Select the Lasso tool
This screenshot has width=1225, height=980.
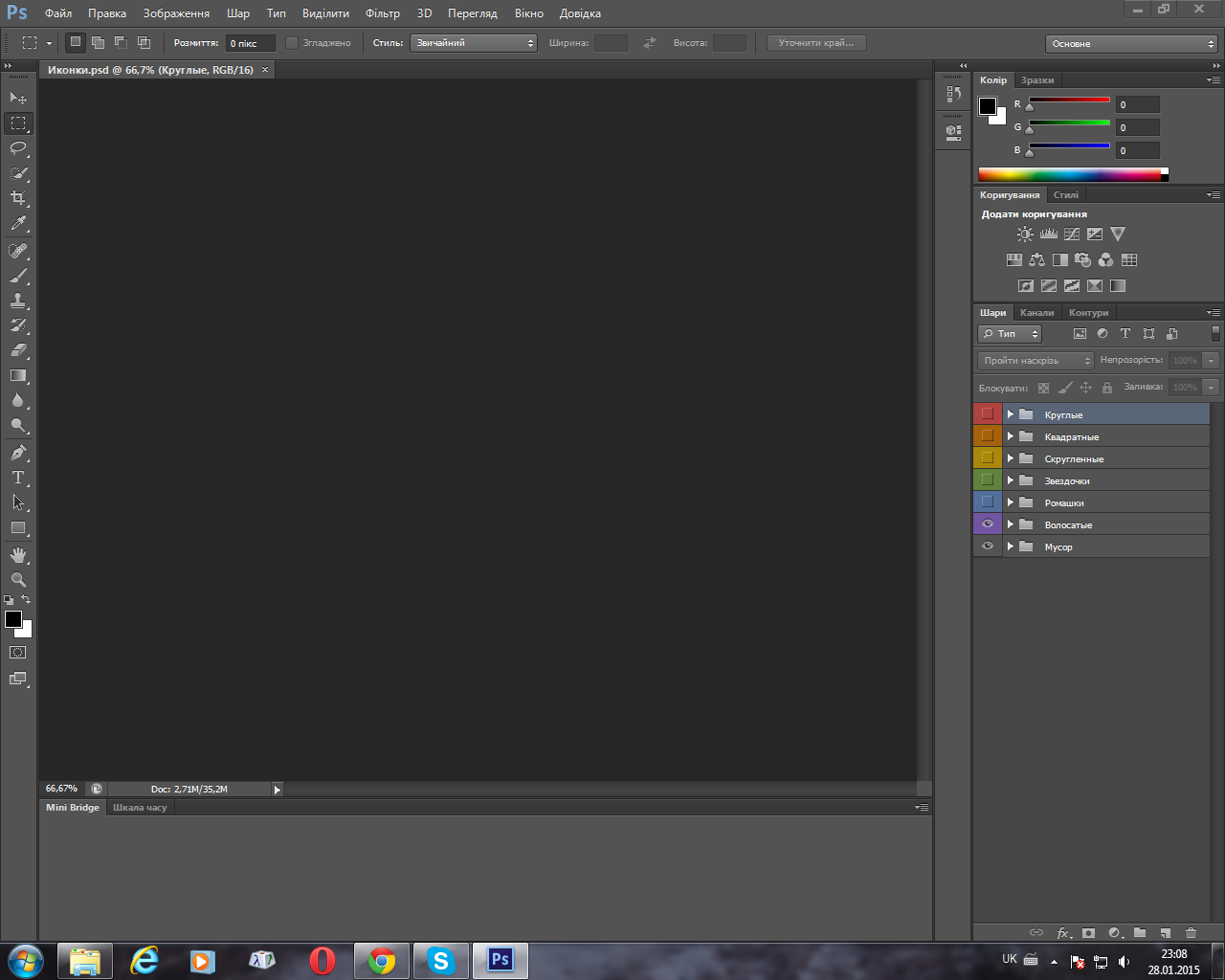point(18,148)
